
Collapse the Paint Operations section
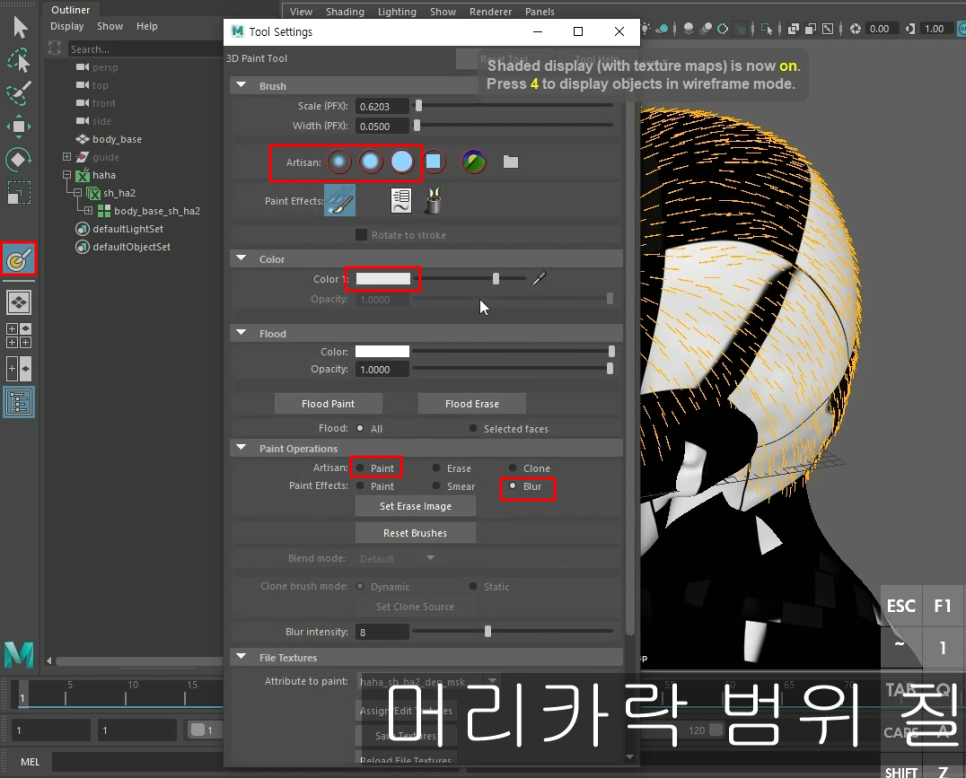[x=242, y=447]
